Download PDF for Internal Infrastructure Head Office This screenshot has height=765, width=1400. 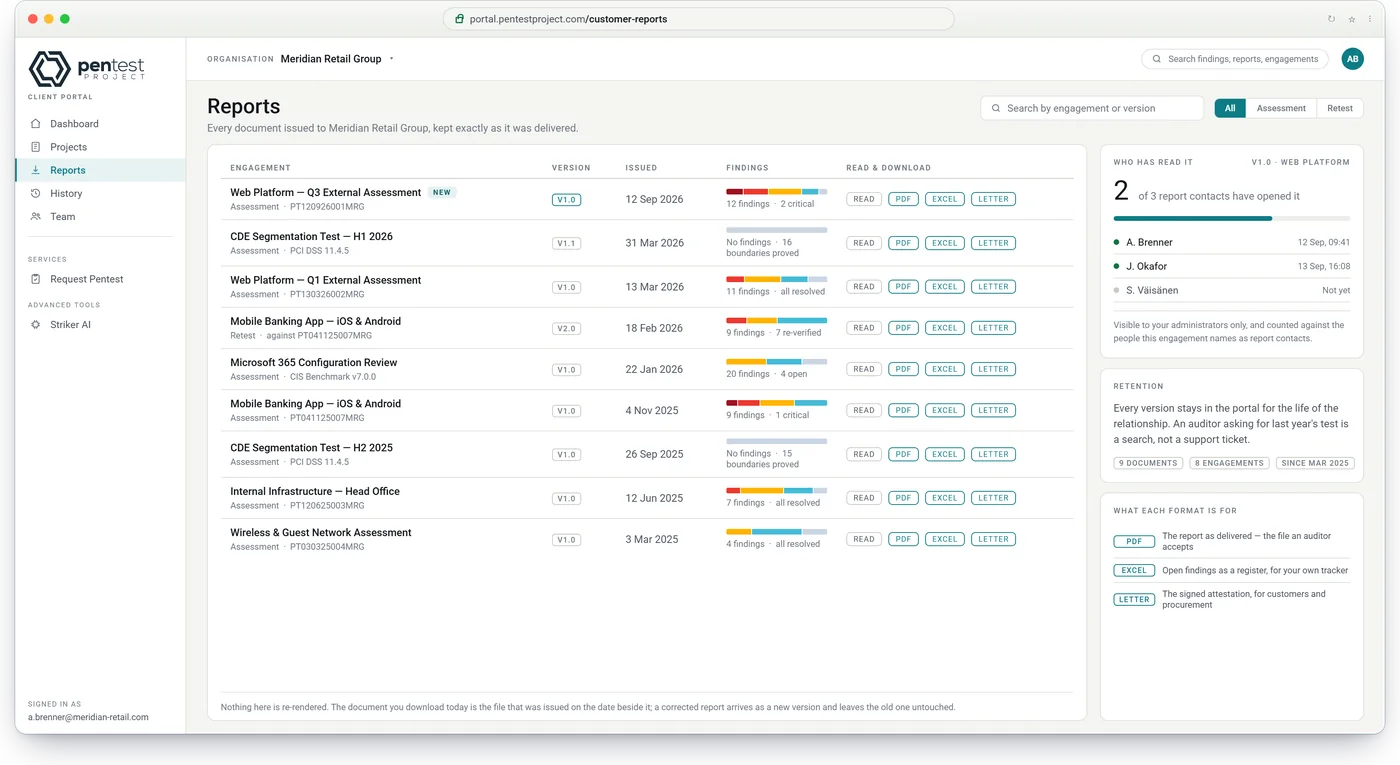[903, 498]
